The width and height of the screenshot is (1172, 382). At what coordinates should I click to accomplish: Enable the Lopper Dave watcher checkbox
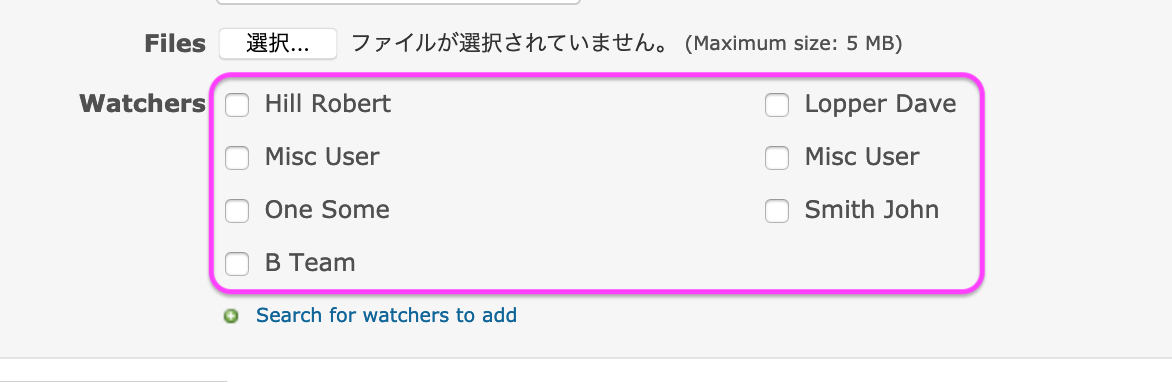[x=777, y=105]
